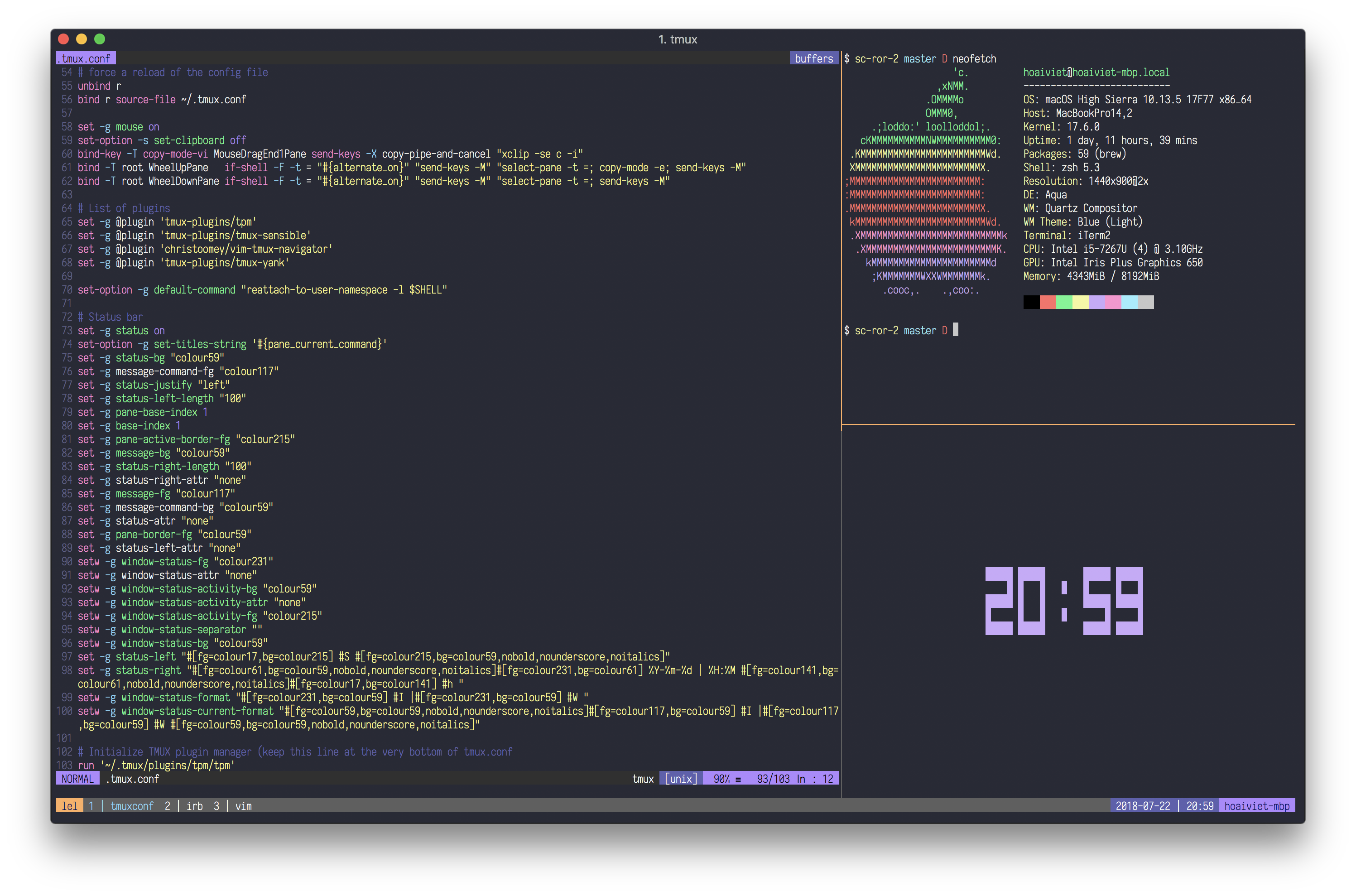Click the buffers label in vim tabline
This screenshot has width=1356, height=896.
click(813, 58)
